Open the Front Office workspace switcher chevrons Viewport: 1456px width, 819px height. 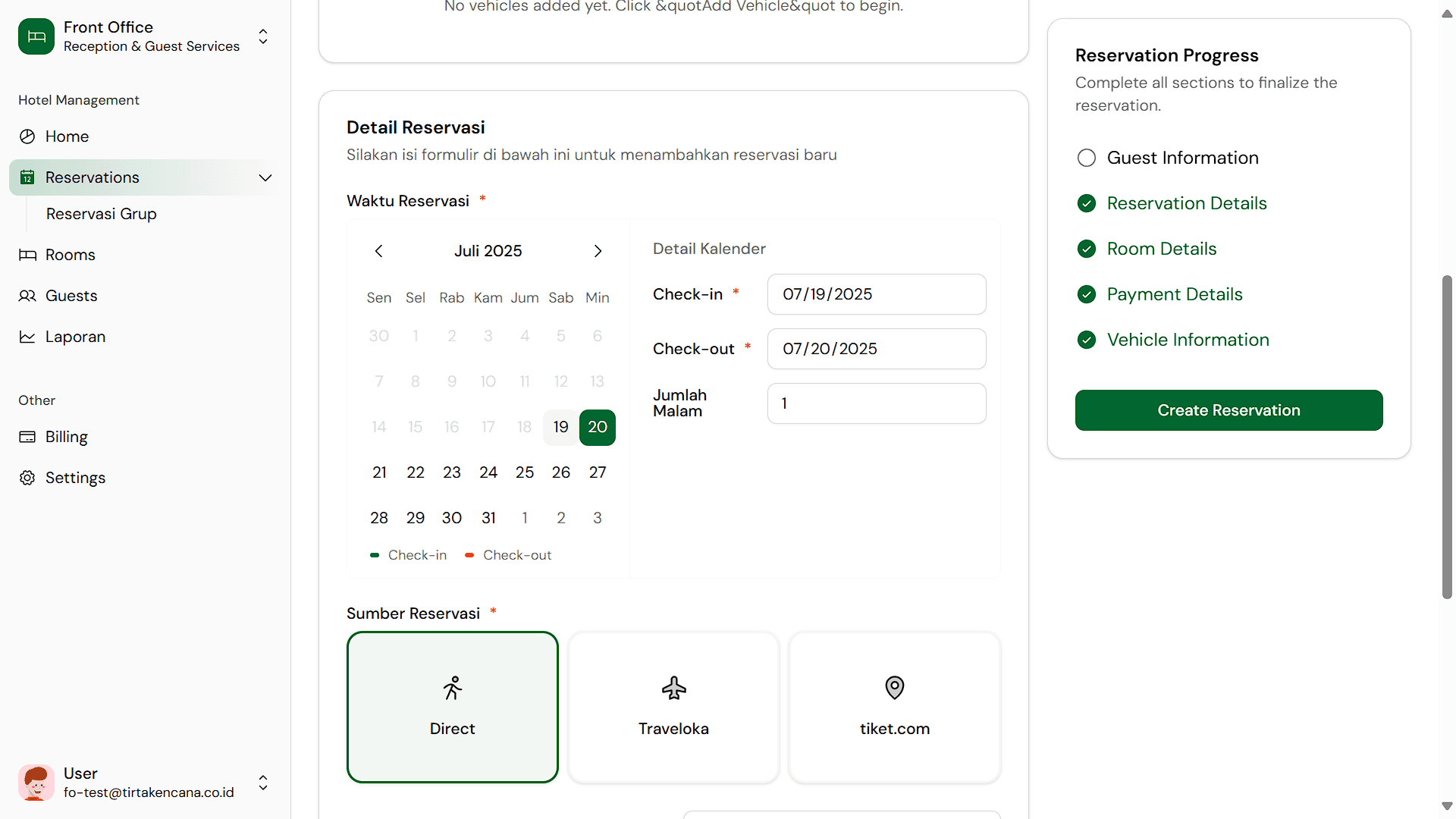[262, 36]
